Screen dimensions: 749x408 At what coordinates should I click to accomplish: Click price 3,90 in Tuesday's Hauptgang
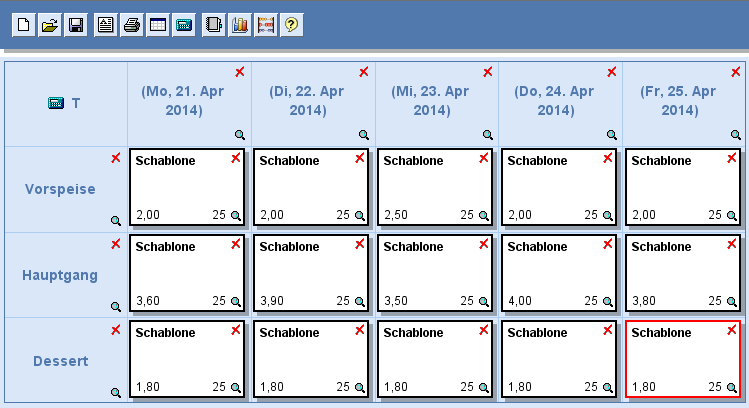point(272,301)
